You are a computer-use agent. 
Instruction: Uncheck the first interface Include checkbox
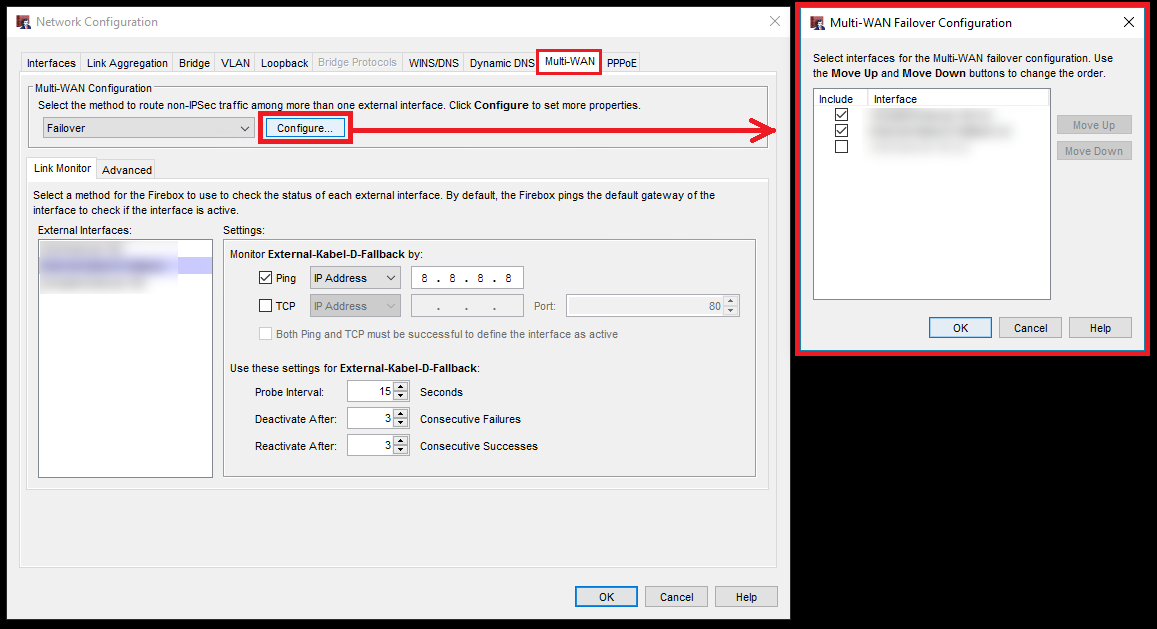point(841,115)
